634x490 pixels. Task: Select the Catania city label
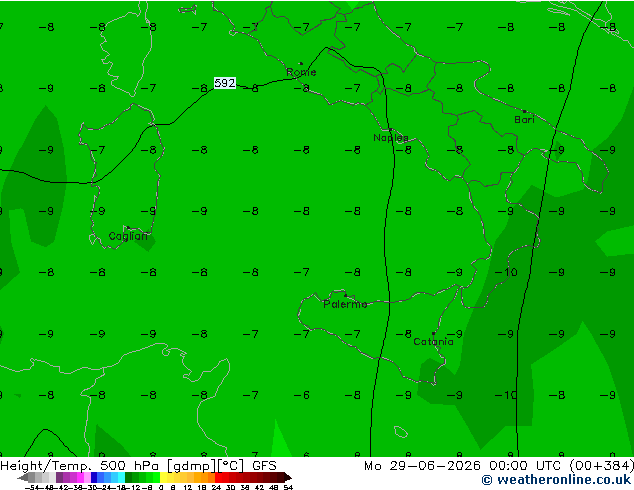click(x=433, y=342)
